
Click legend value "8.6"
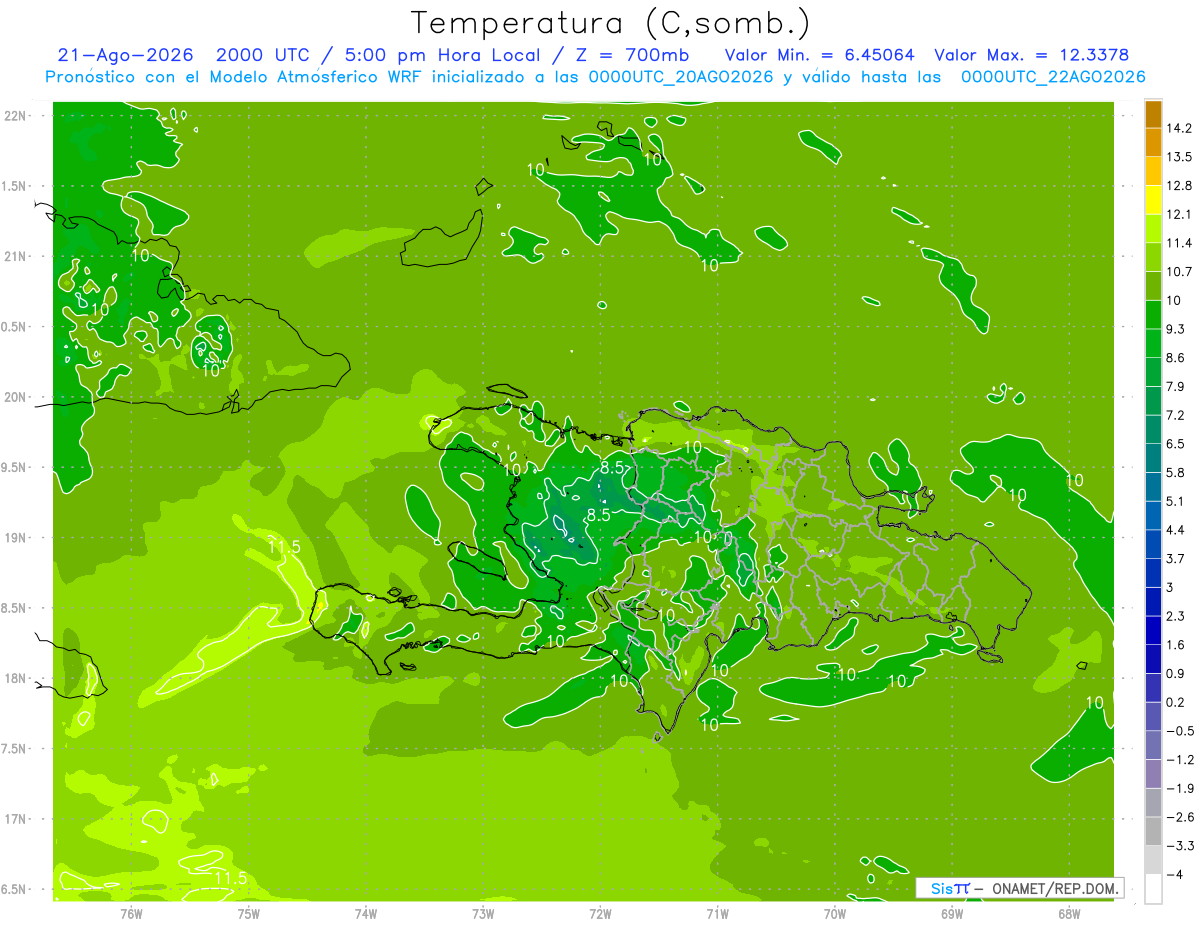1176,358
